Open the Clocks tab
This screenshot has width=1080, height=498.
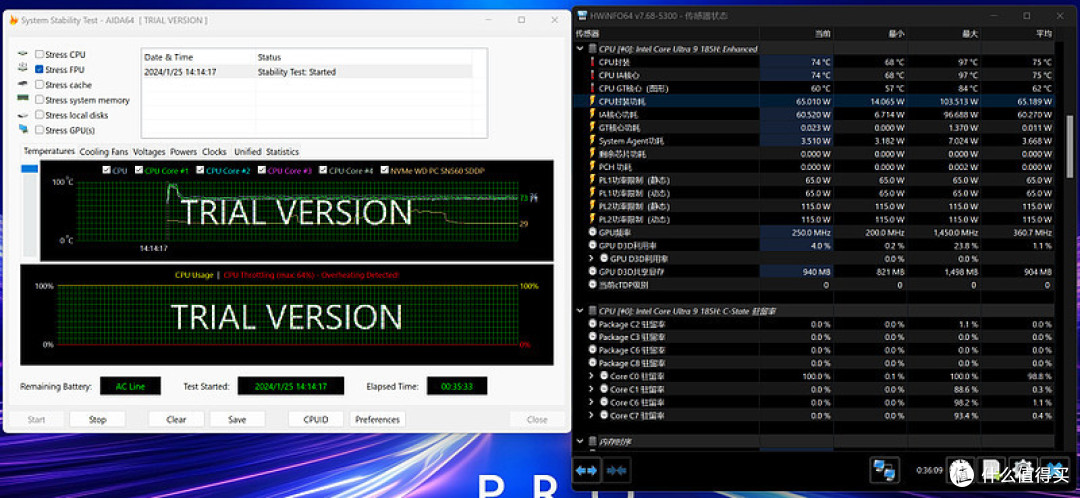tap(214, 152)
